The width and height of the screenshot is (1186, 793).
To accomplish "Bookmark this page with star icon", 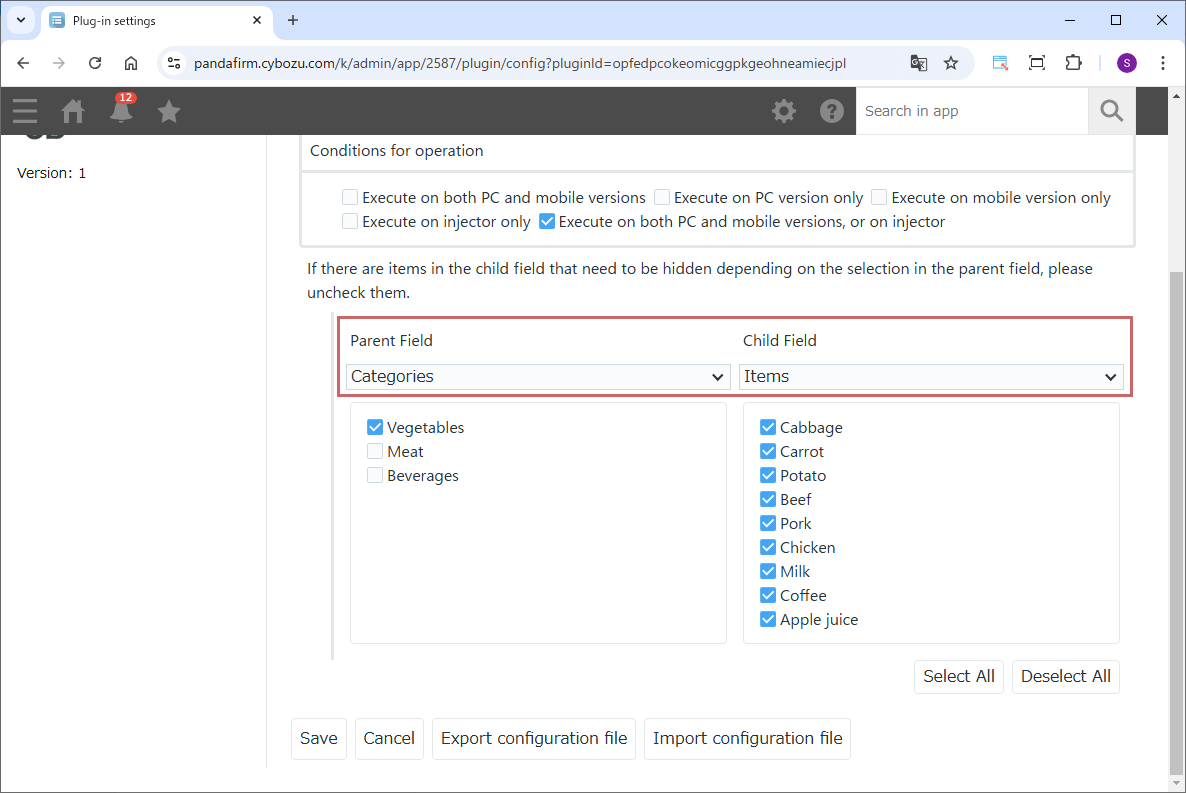I will point(951,63).
